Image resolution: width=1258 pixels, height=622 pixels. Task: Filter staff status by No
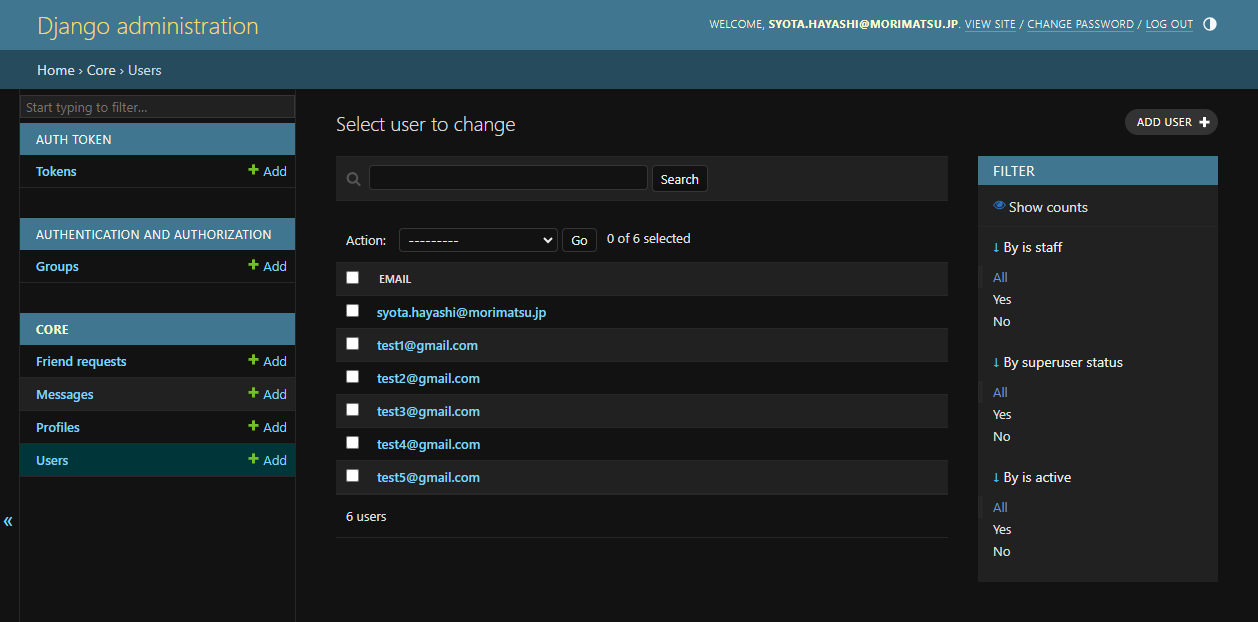(1002, 321)
